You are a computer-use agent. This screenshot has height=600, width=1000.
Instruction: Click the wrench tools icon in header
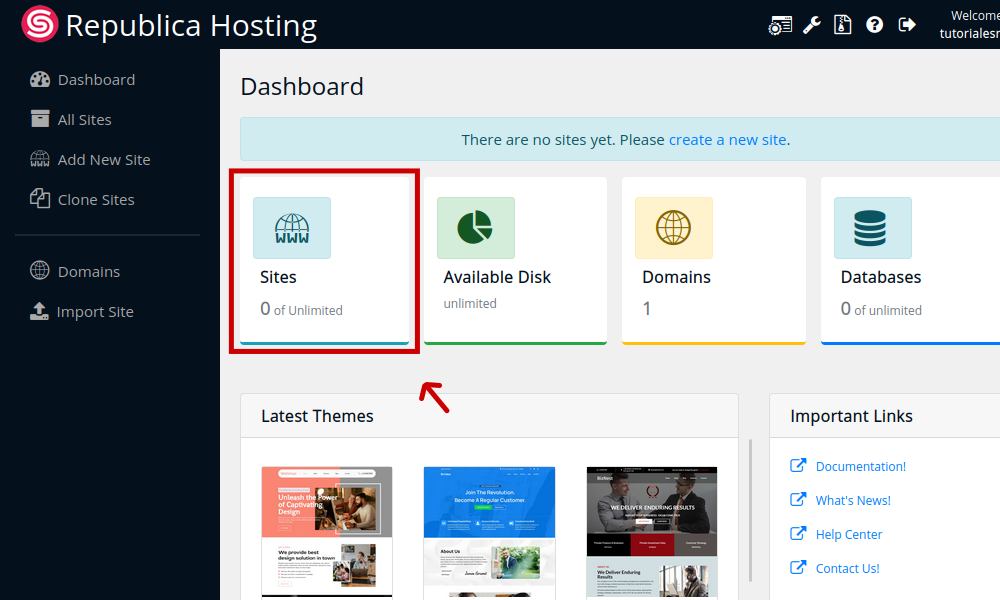point(812,25)
